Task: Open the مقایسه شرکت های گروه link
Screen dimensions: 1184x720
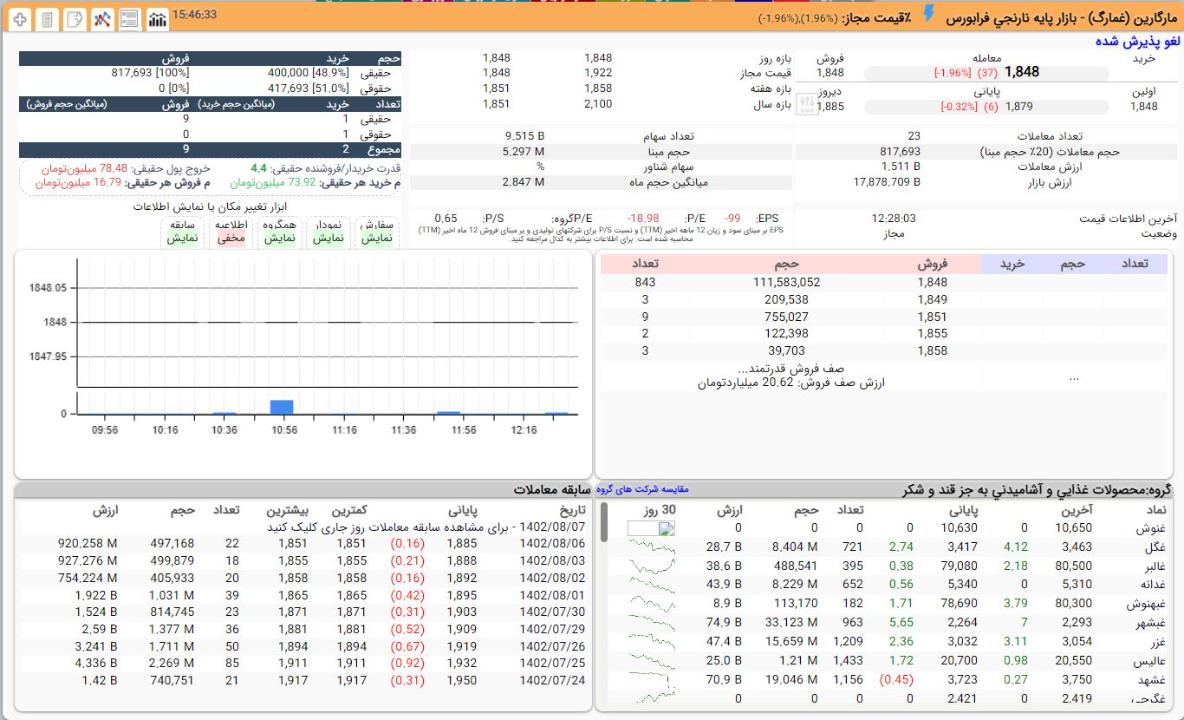Action: (x=643, y=489)
